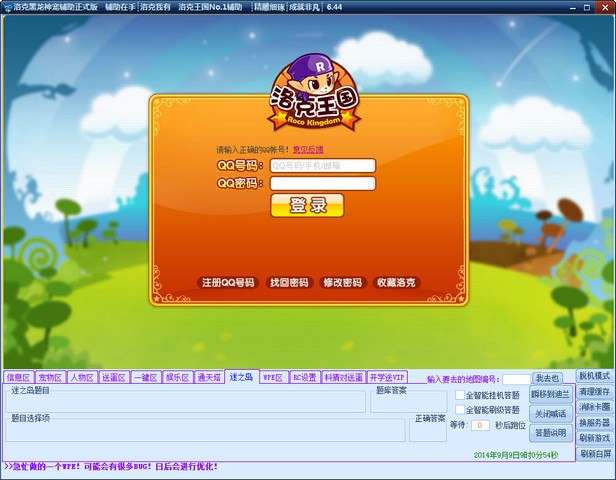
Task: Click the 正确答案 result box
Action: pyautogui.click(x=428, y=431)
